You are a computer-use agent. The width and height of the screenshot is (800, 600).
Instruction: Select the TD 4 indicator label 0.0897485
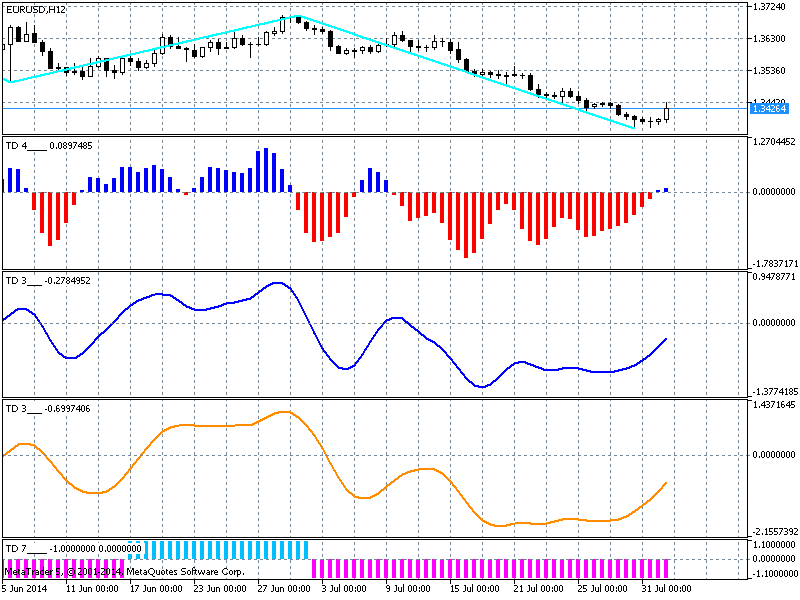[49, 146]
